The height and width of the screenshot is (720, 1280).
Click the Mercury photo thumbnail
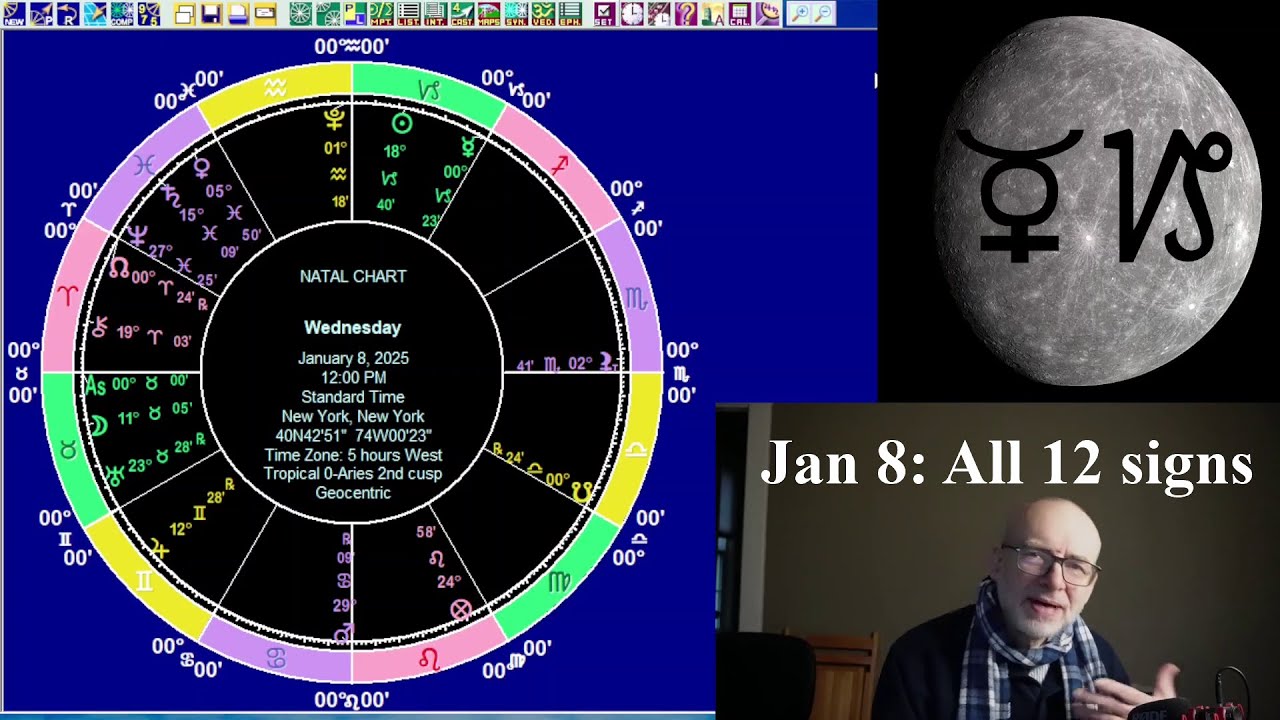(x=1097, y=200)
